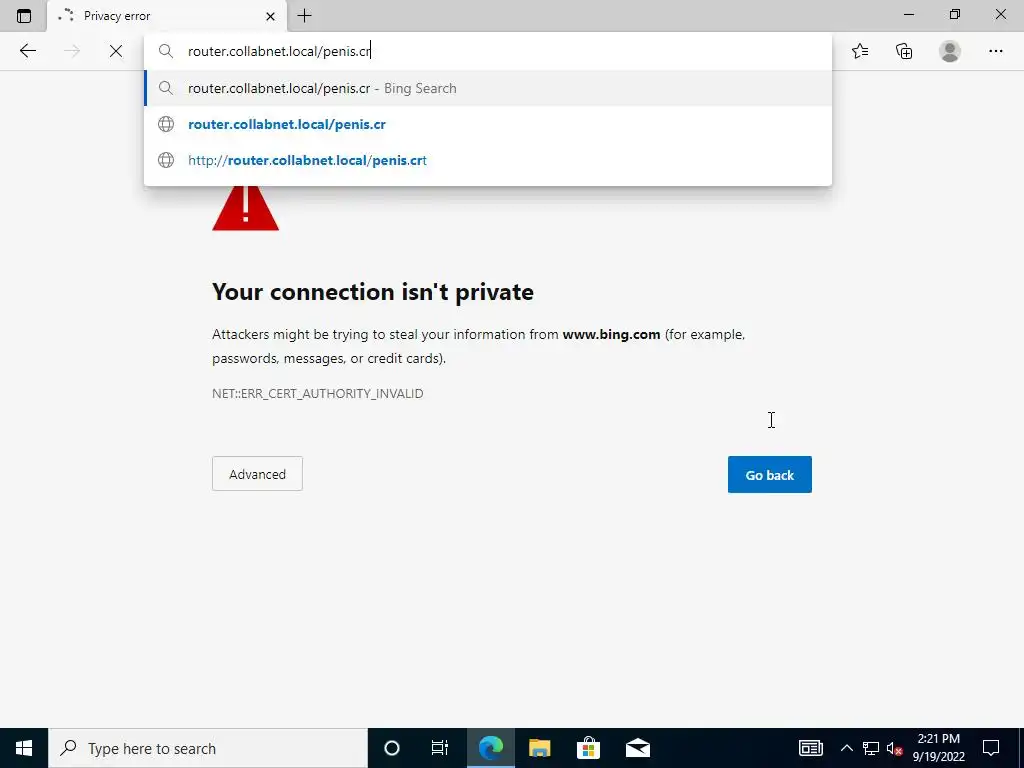Select the Privacy error tab
Image resolution: width=1024 pixels, height=768 pixels.
[167, 16]
